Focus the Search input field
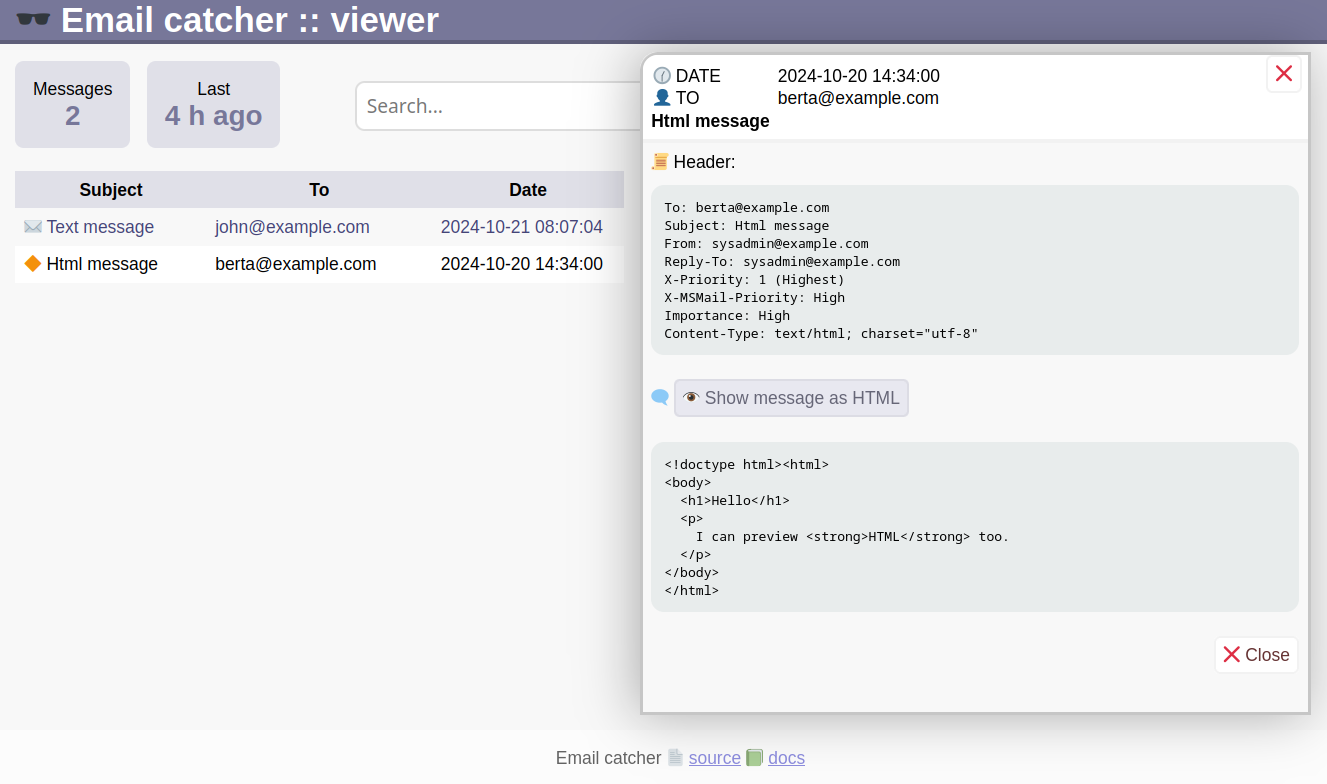This screenshot has height=784, width=1327. (x=500, y=106)
